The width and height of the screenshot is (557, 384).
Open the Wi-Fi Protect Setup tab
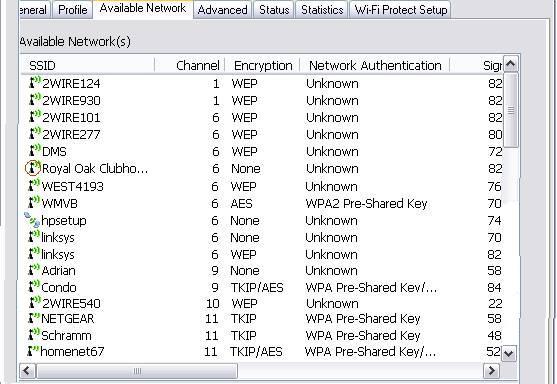(401, 10)
